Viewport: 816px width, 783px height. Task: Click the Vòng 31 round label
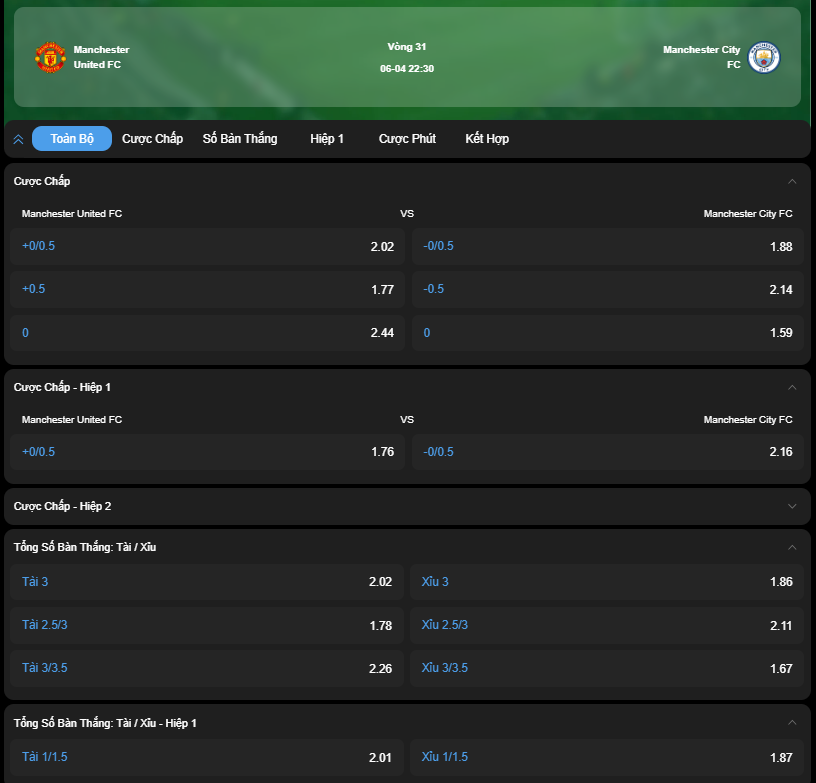pyautogui.click(x=407, y=47)
